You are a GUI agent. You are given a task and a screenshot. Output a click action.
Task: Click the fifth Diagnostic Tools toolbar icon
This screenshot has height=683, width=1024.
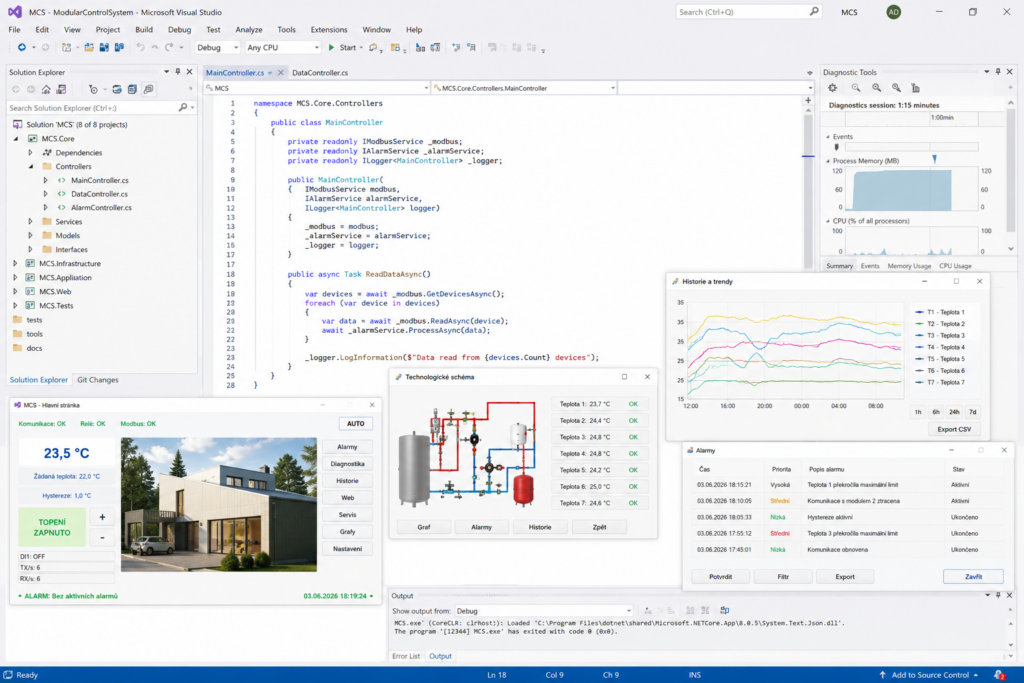click(x=916, y=88)
